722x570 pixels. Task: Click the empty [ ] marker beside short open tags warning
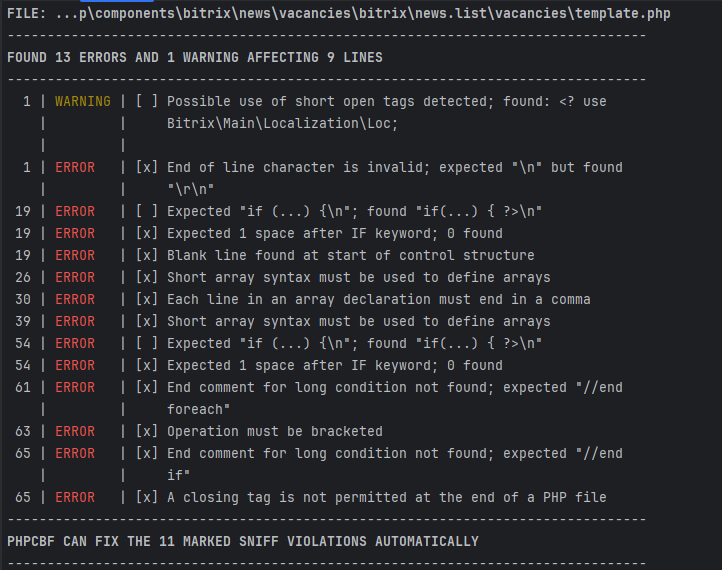point(147,101)
